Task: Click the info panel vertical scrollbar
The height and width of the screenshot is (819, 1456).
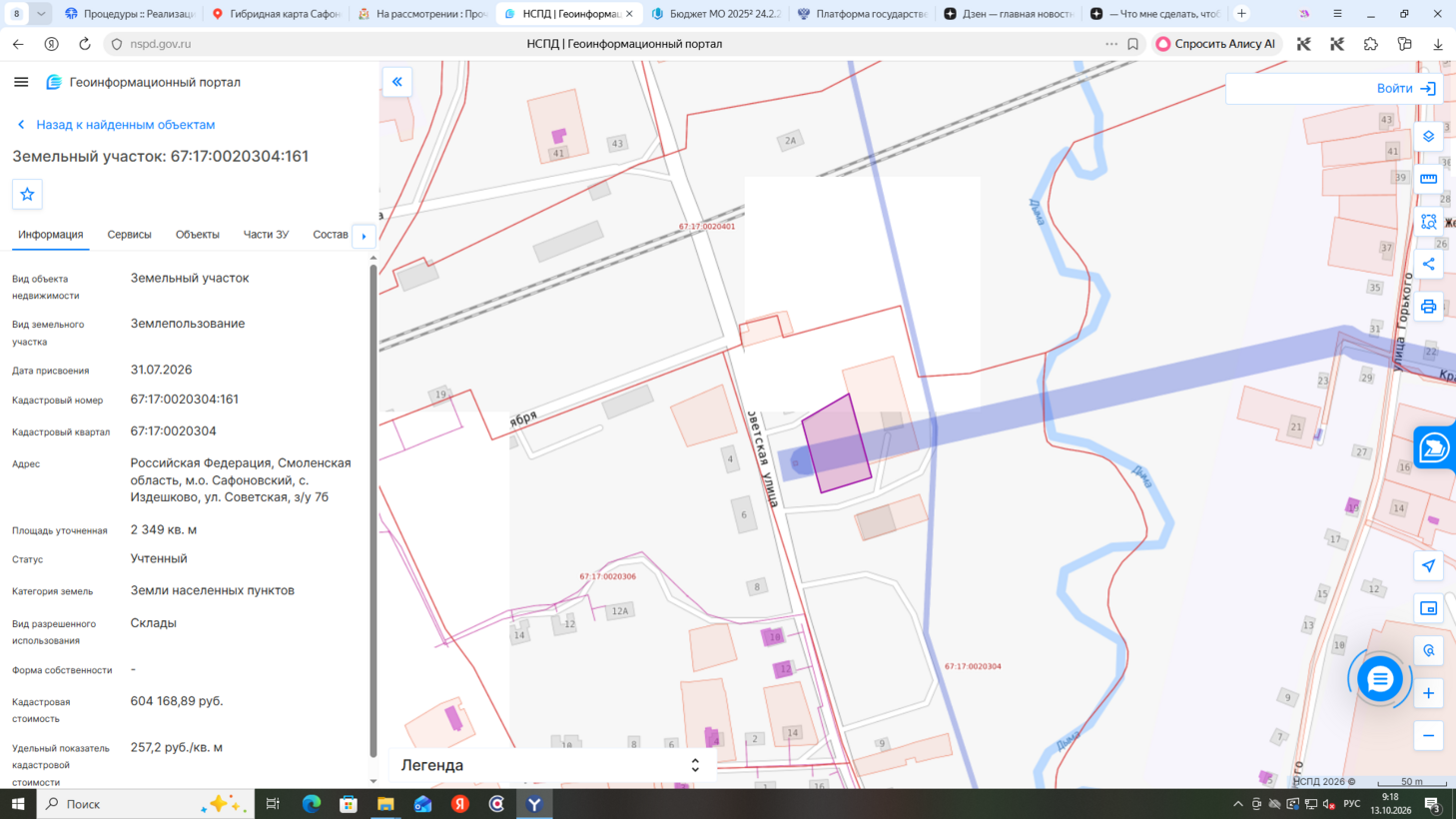Action: pyautogui.click(x=373, y=510)
